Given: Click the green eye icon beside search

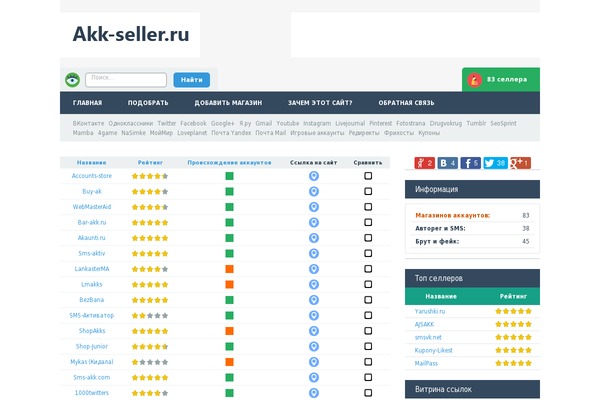Looking at the screenshot, I should tap(72, 80).
